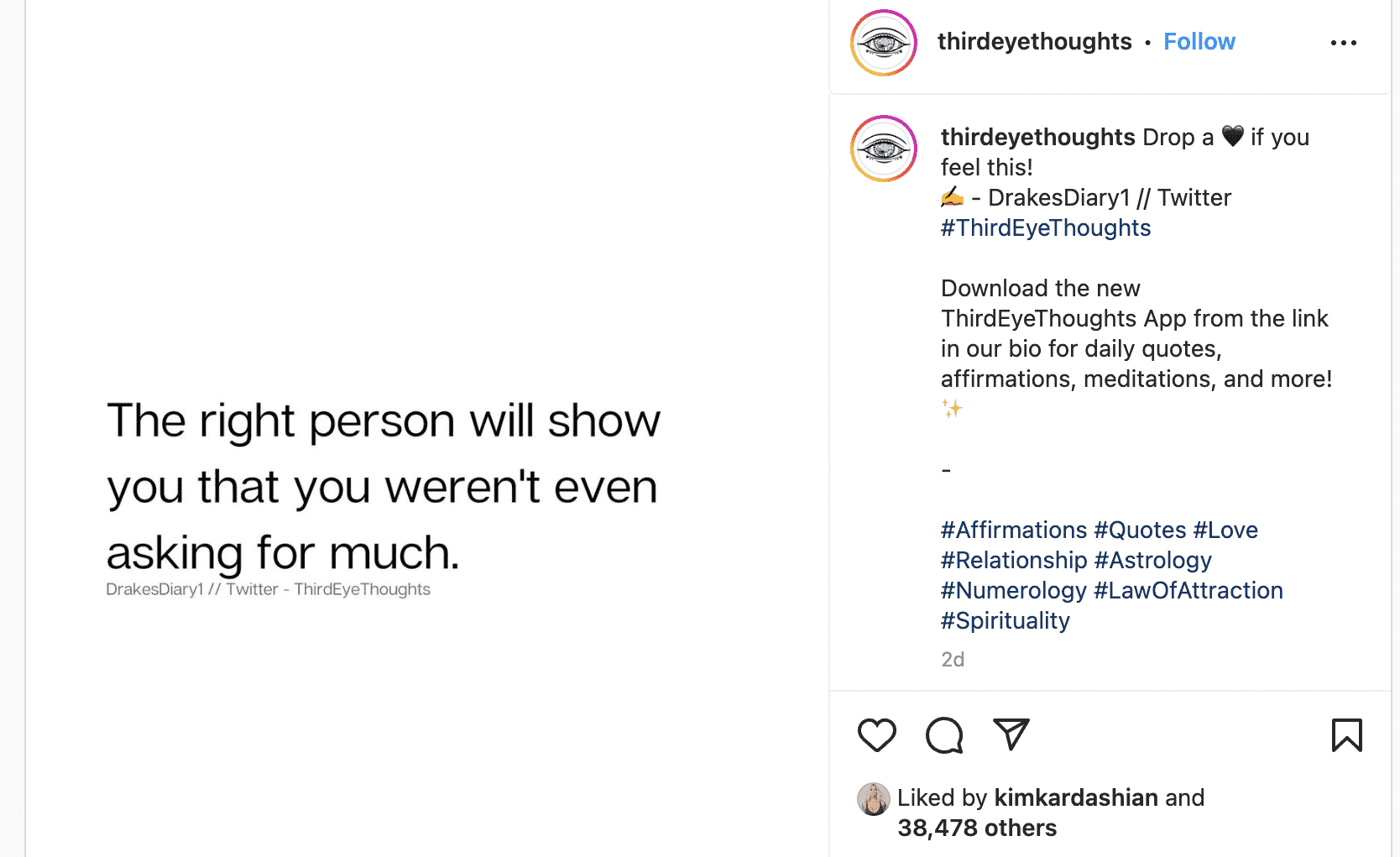Save the post with the bookmark icon
Screen dimensions: 1400x857
tap(1346, 734)
